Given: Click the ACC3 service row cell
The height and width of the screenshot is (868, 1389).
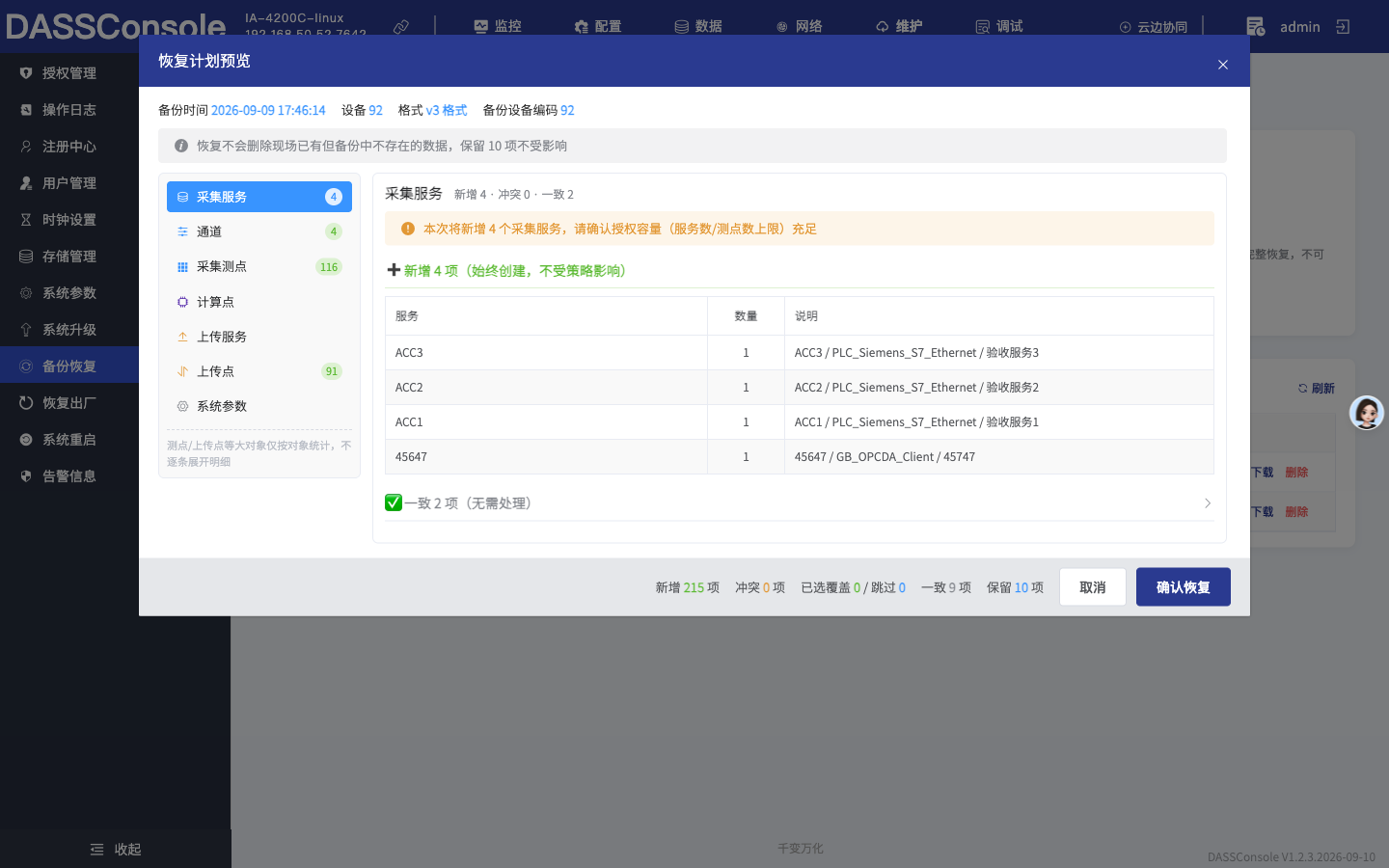Looking at the screenshot, I should [x=546, y=353].
